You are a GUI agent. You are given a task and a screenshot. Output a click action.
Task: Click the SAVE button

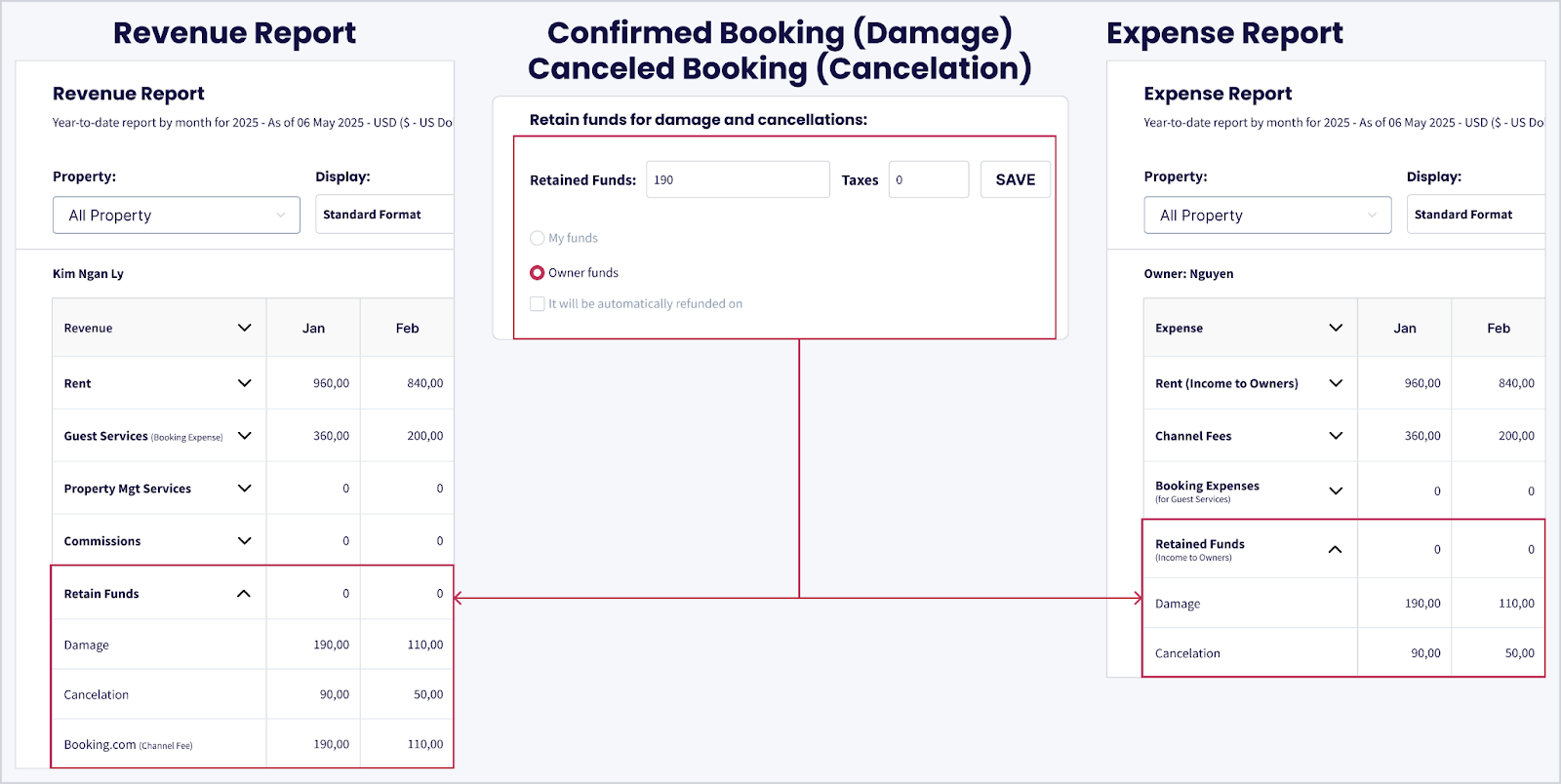click(1015, 179)
